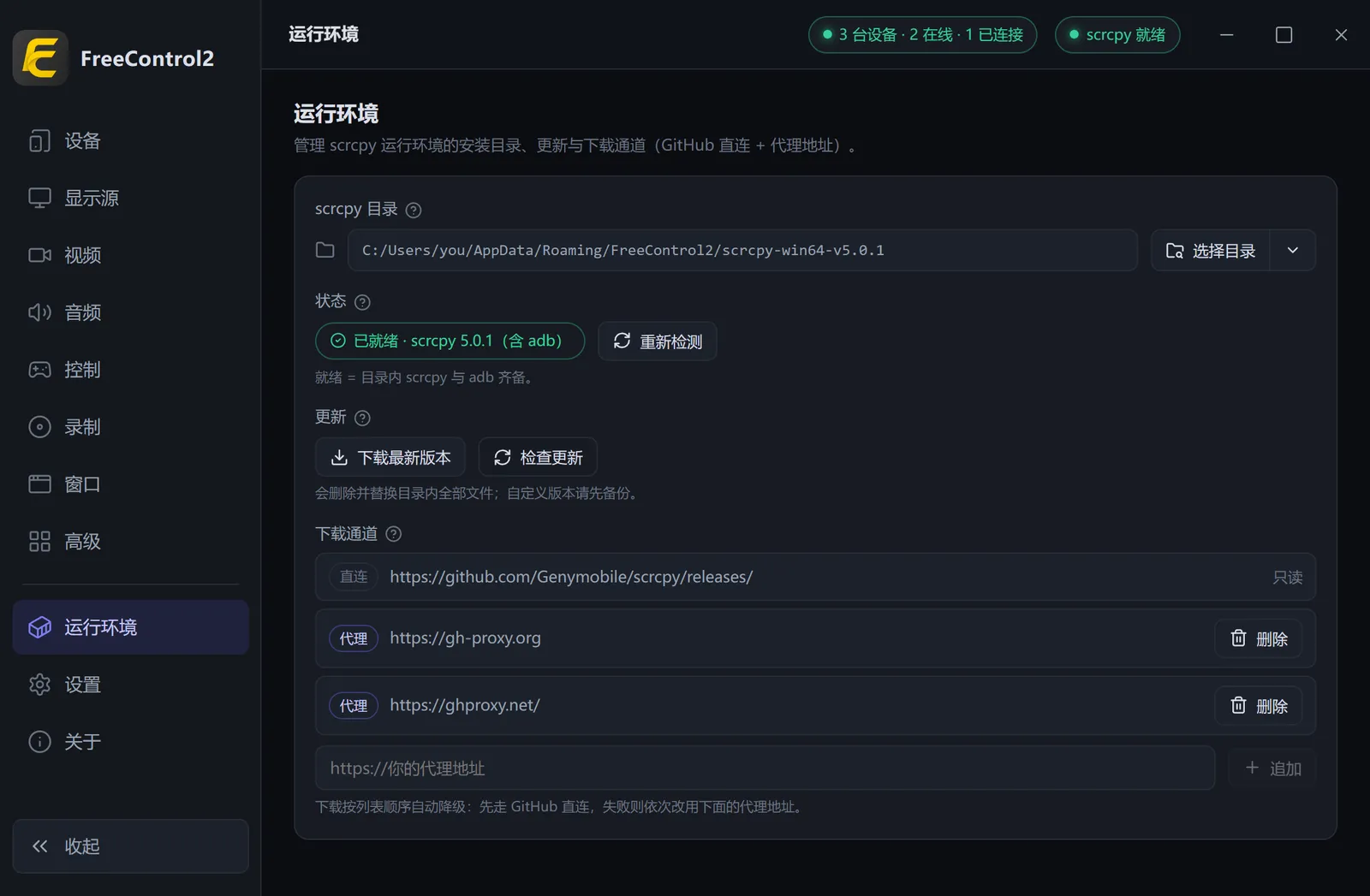
Task: Click the FreeControl2 logo icon
Action: coord(40,58)
